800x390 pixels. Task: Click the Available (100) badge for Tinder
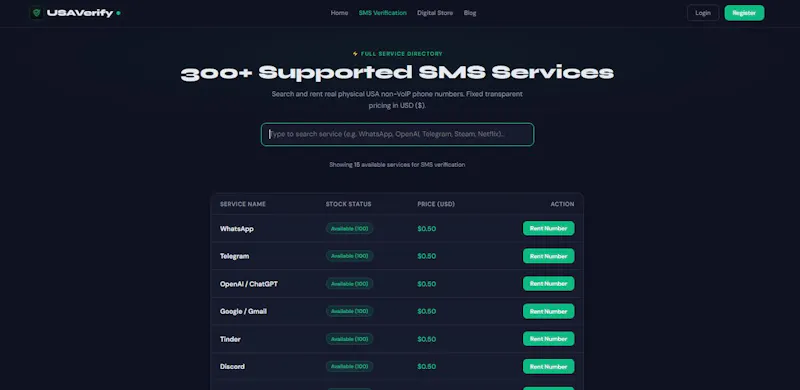[349, 338]
